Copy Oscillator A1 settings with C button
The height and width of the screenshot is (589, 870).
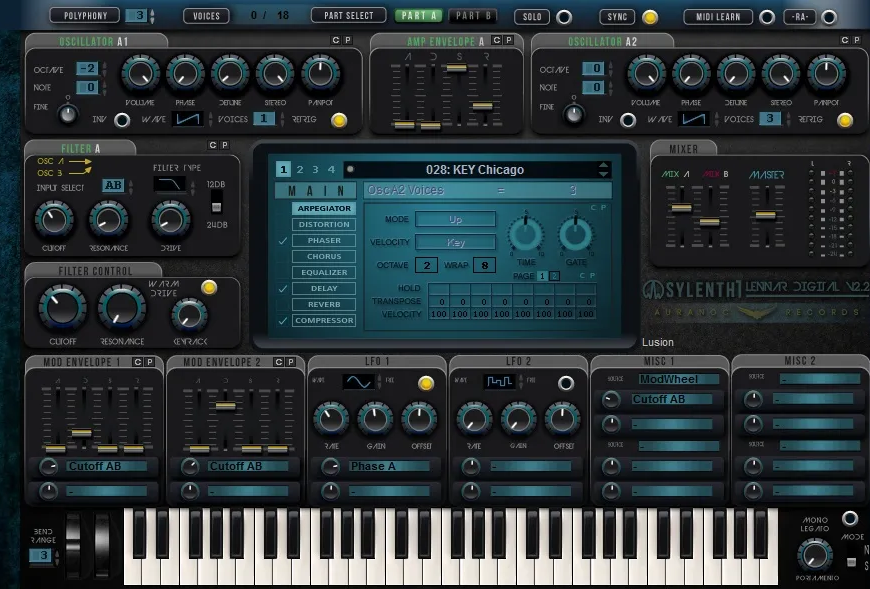(336, 40)
